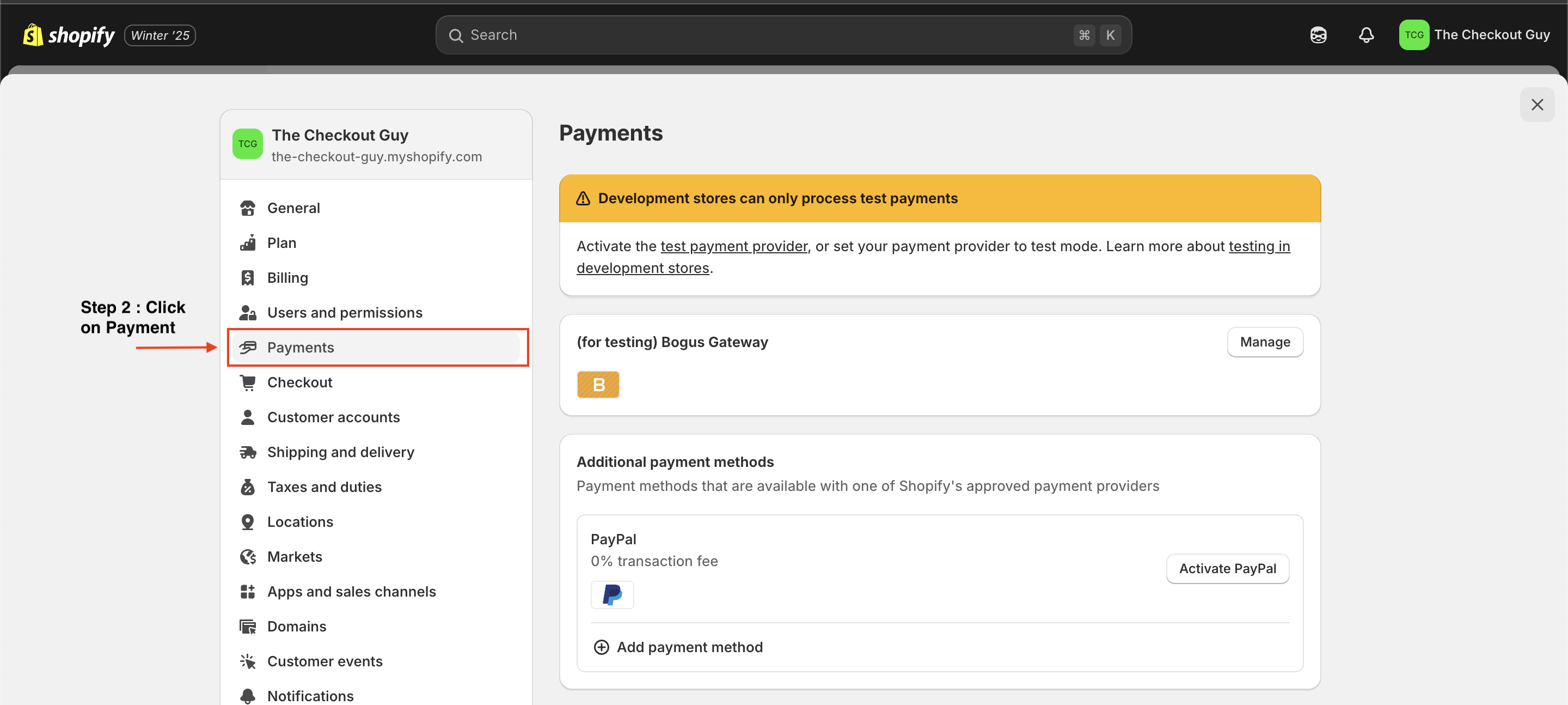Open Taxes and duties settings
The image size is (1568, 705).
point(324,487)
